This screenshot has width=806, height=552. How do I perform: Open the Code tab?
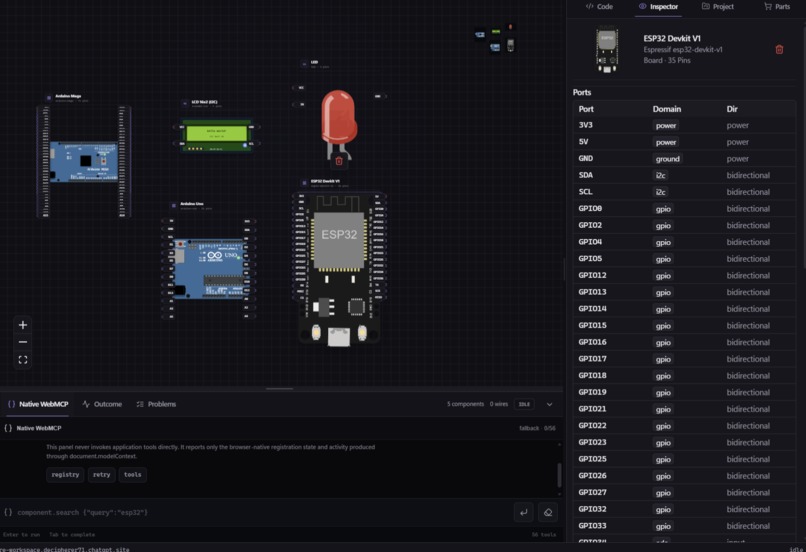[x=599, y=7]
